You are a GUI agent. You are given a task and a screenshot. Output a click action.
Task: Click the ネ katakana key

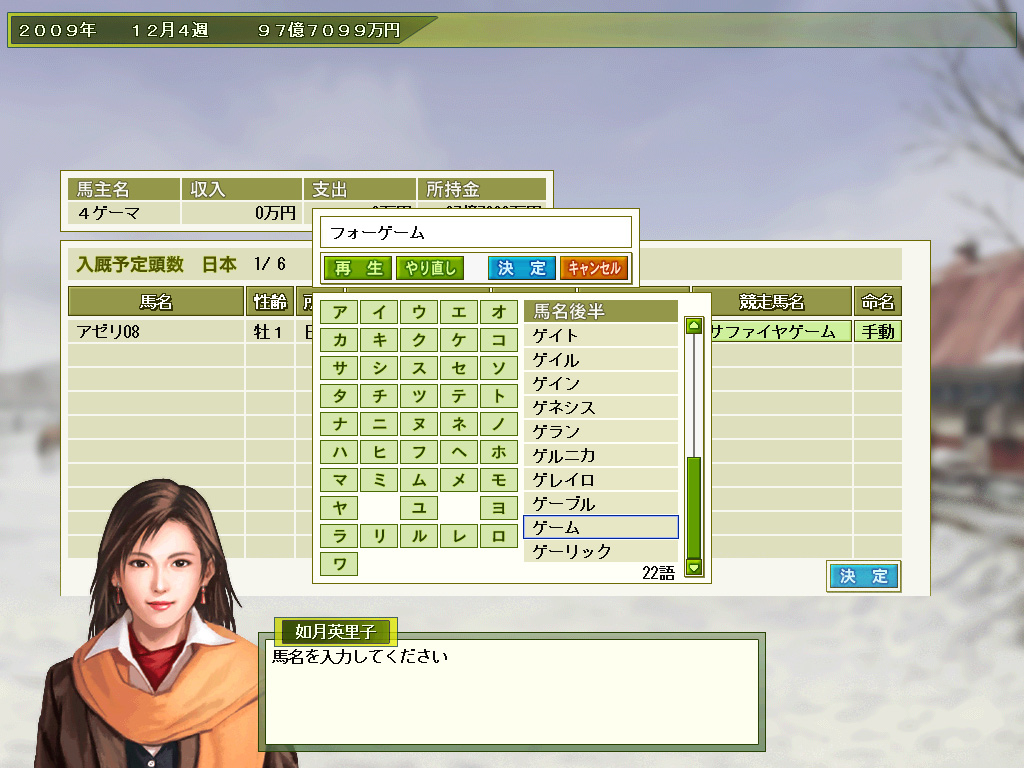click(459, 424)
